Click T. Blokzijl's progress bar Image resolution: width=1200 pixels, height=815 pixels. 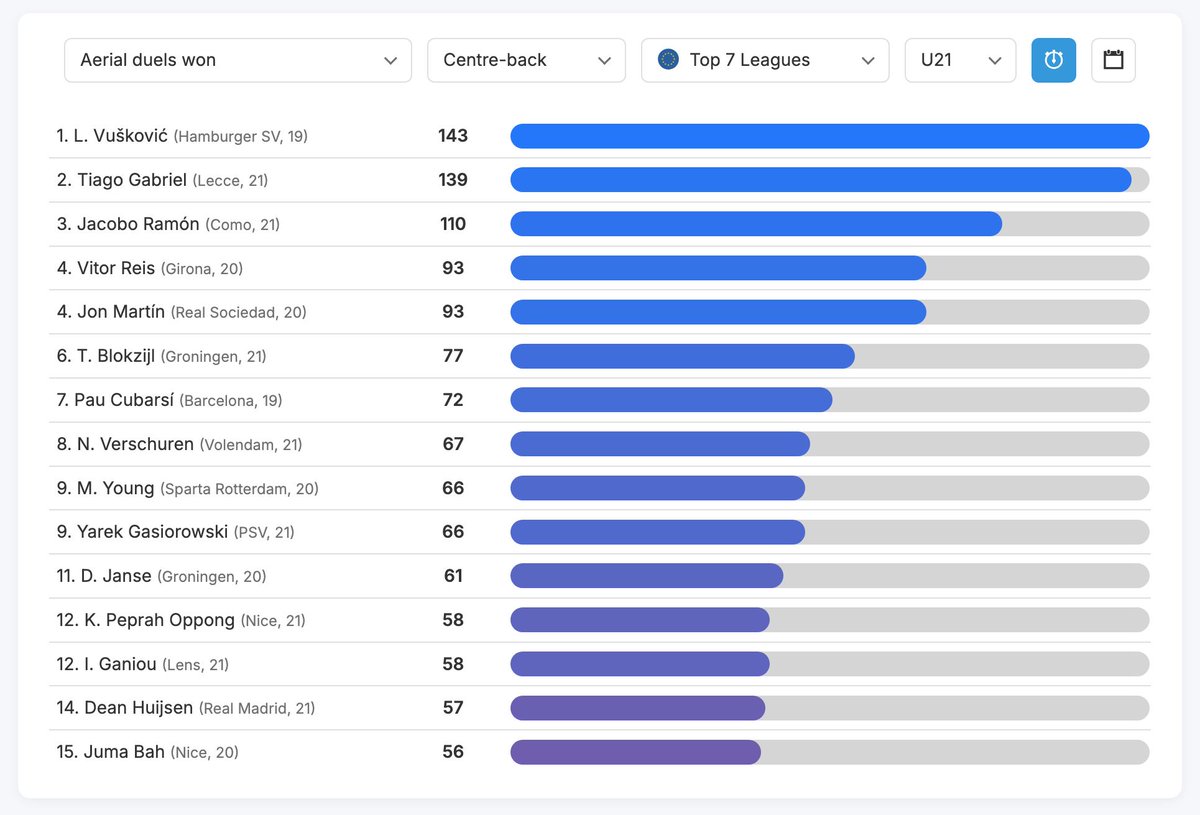[830, 356]
